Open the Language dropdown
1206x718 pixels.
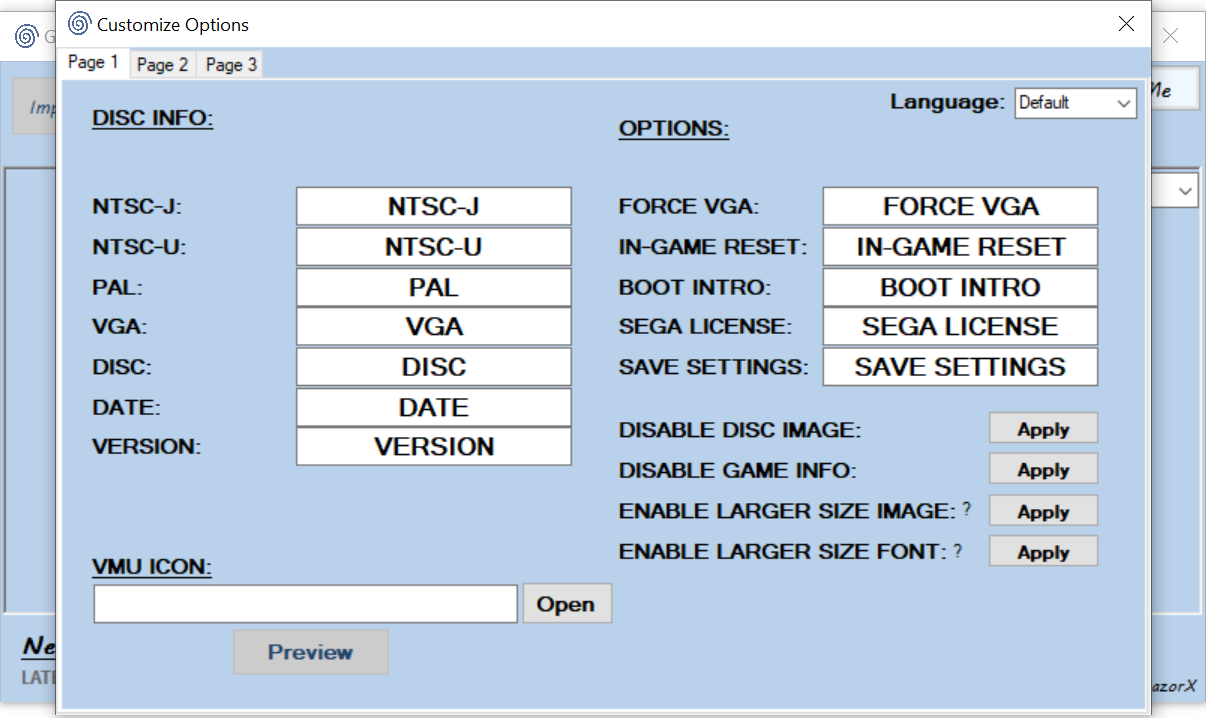pyautogui.click(x=1076, y=103)
